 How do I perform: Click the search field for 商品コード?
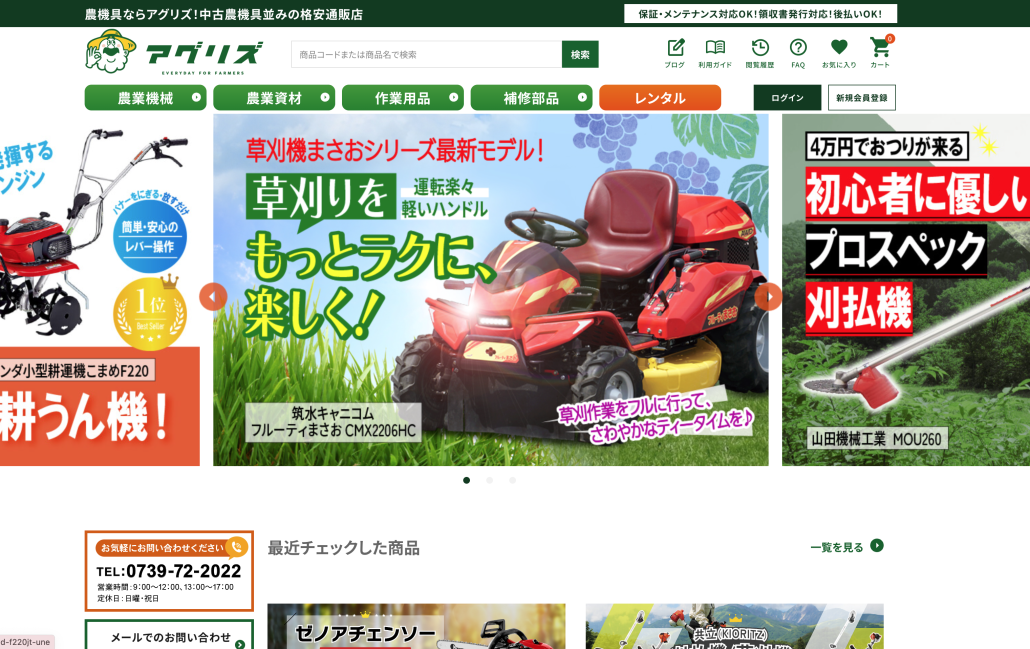(426, 55)
